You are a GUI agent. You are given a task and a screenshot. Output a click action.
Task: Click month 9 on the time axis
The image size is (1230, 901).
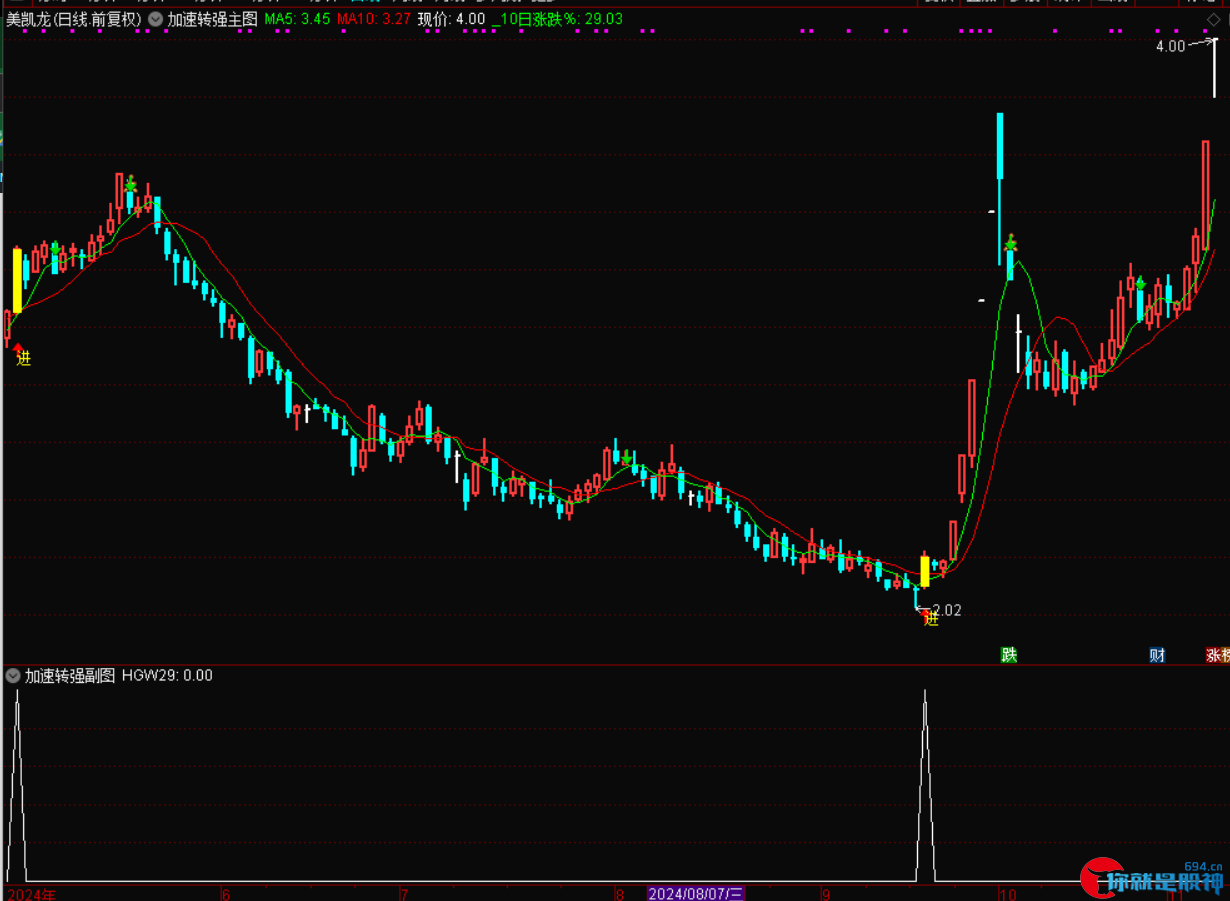coord(826,894)
